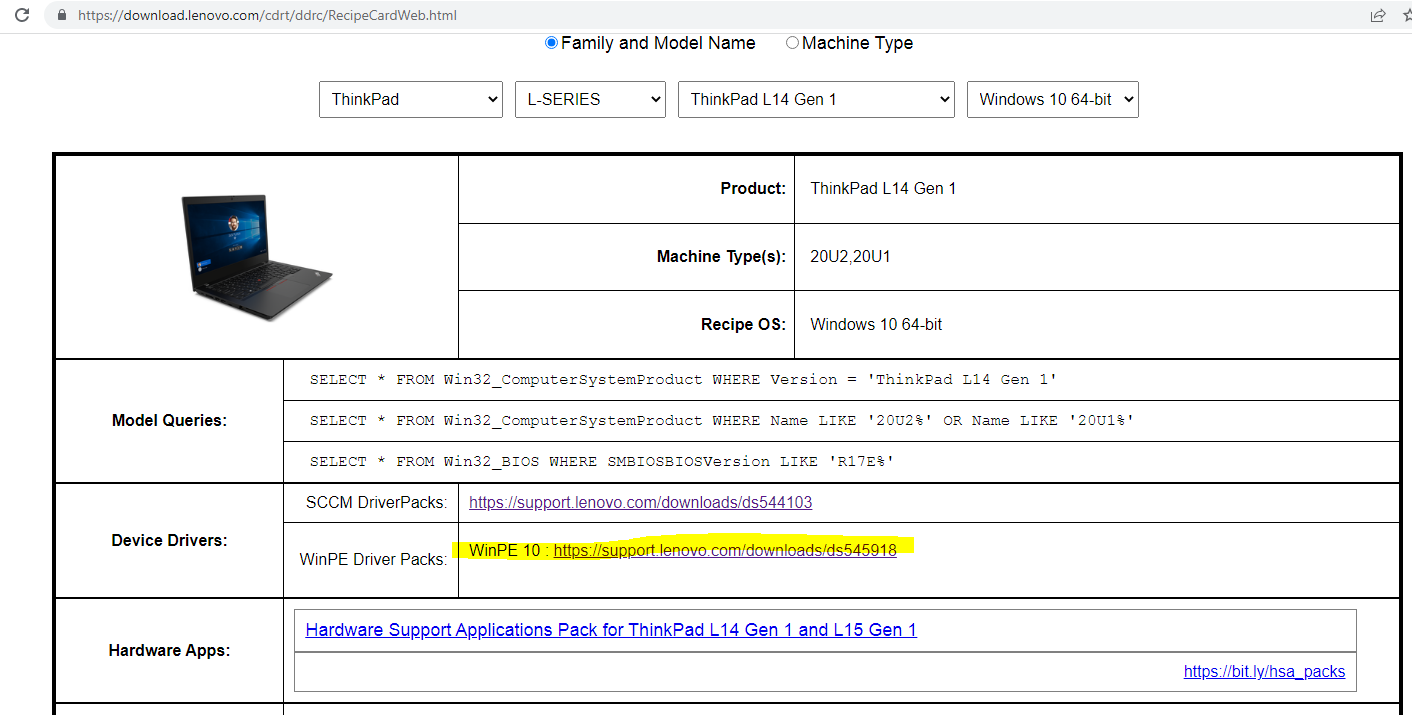
Task: Open the ThinkPad L14 Gen 1 model dropdown
Action: coord(816,99)
